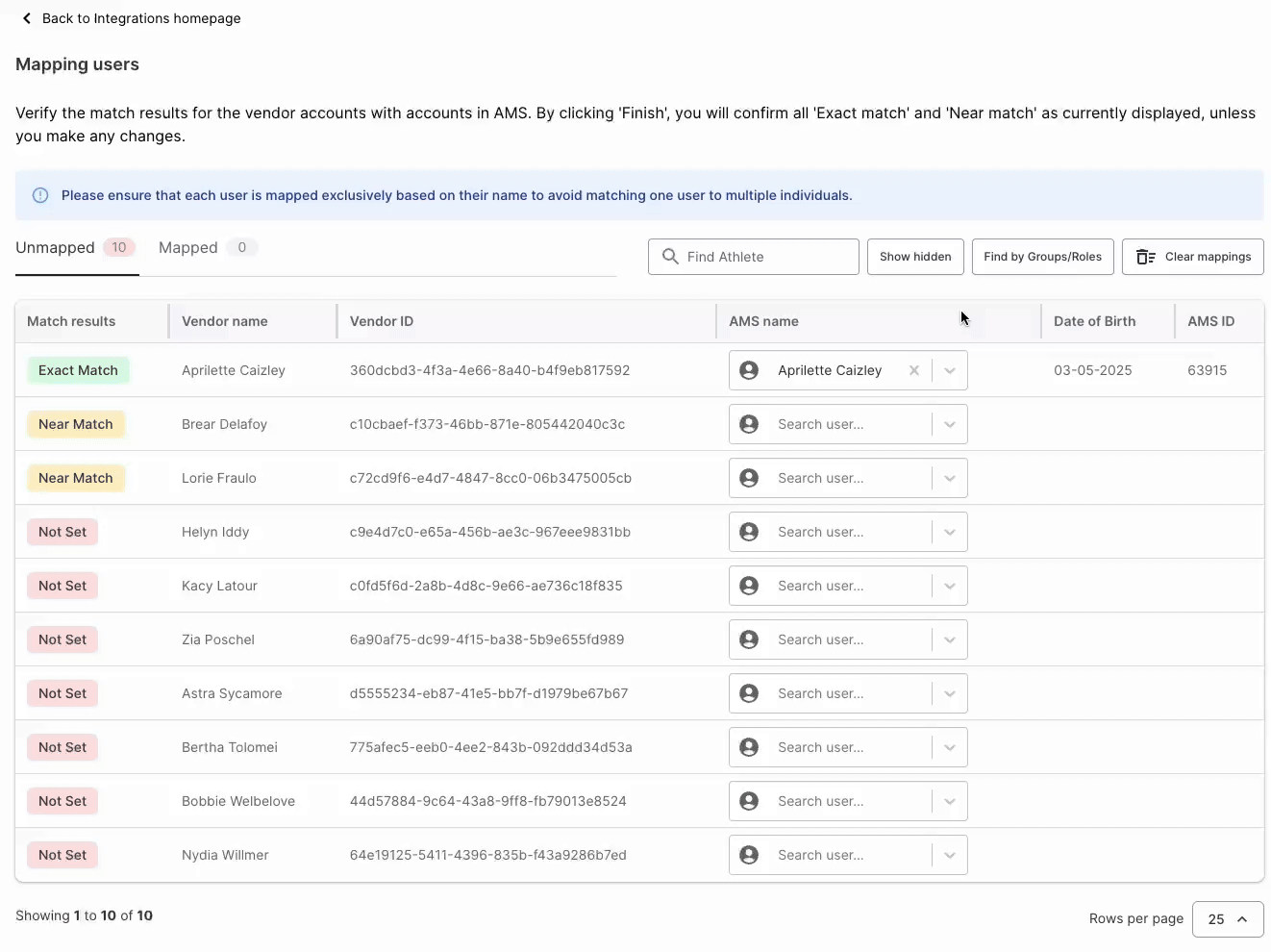Click the back arrow icon beside Integrations homepage
The image size is (1271, 952).
[26, 17]
